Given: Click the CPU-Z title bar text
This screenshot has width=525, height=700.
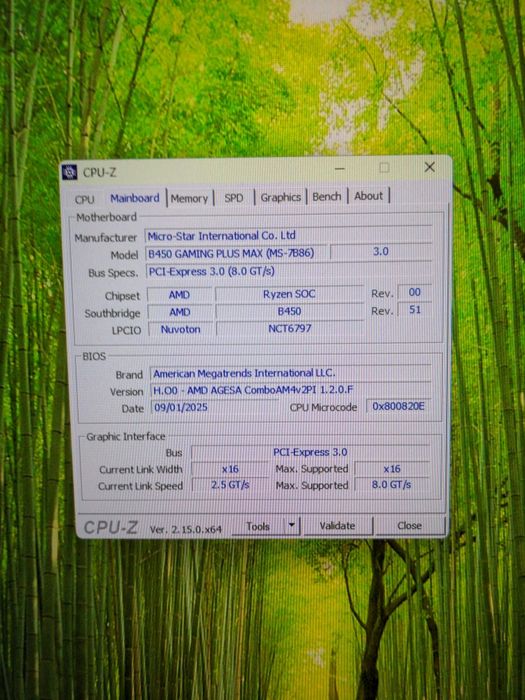Looking at the screenshot, I should coord(100,172).
